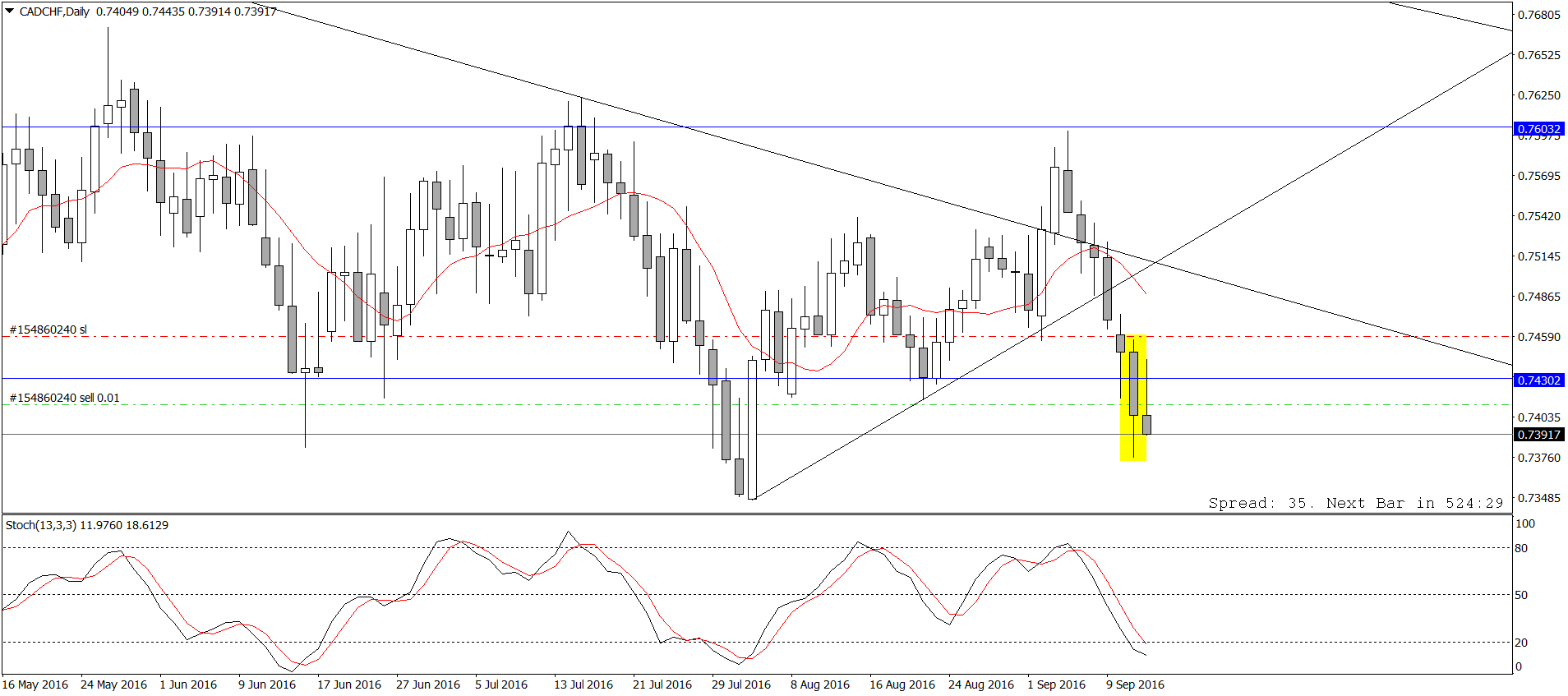This screenshot has width=1568, height=696.
Task: Click the 16 Aug 2016 date label
Action: tap(902, 684)
